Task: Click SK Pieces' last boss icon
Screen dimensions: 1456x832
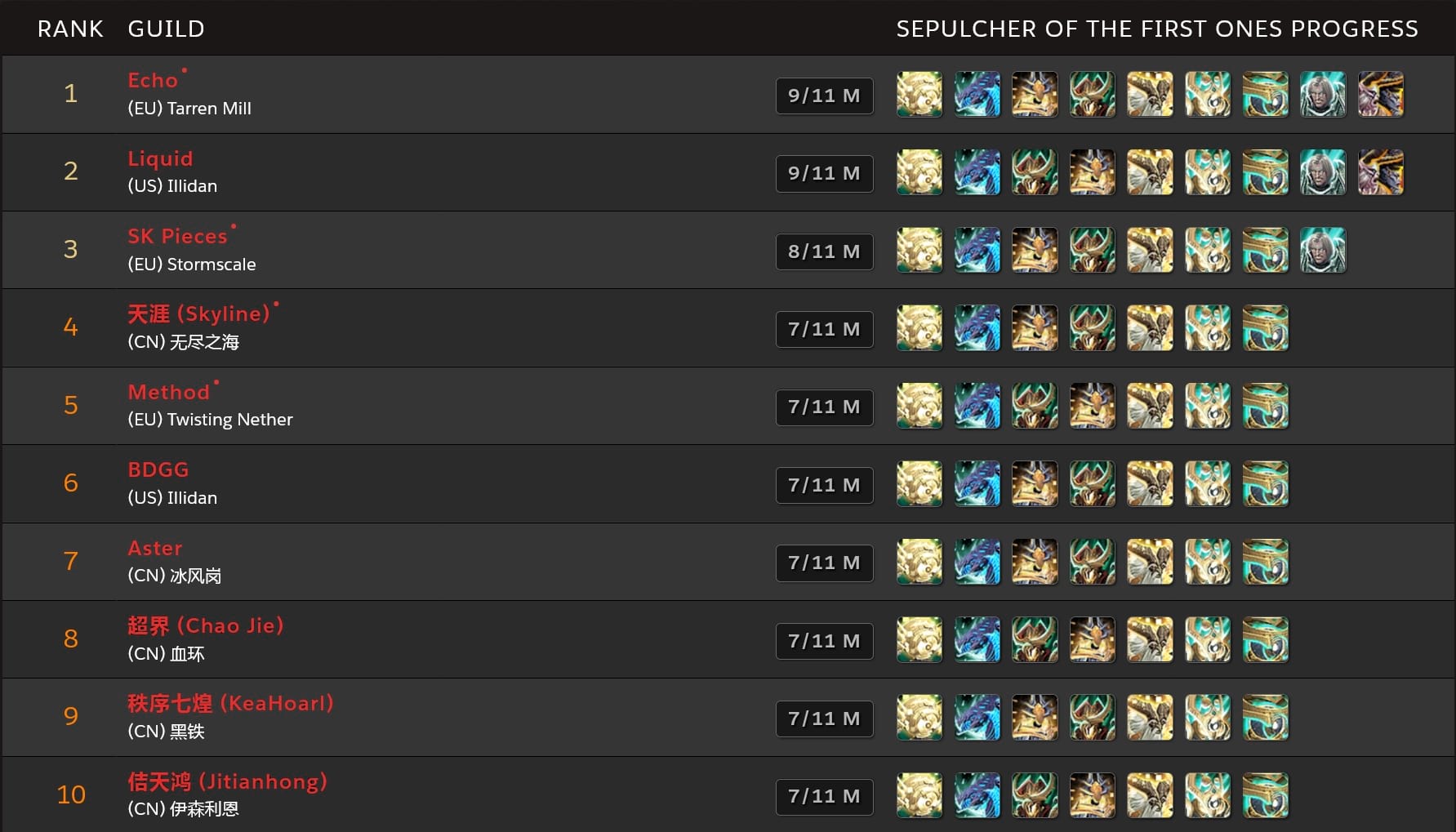Action: click(x=1323, y=250)
